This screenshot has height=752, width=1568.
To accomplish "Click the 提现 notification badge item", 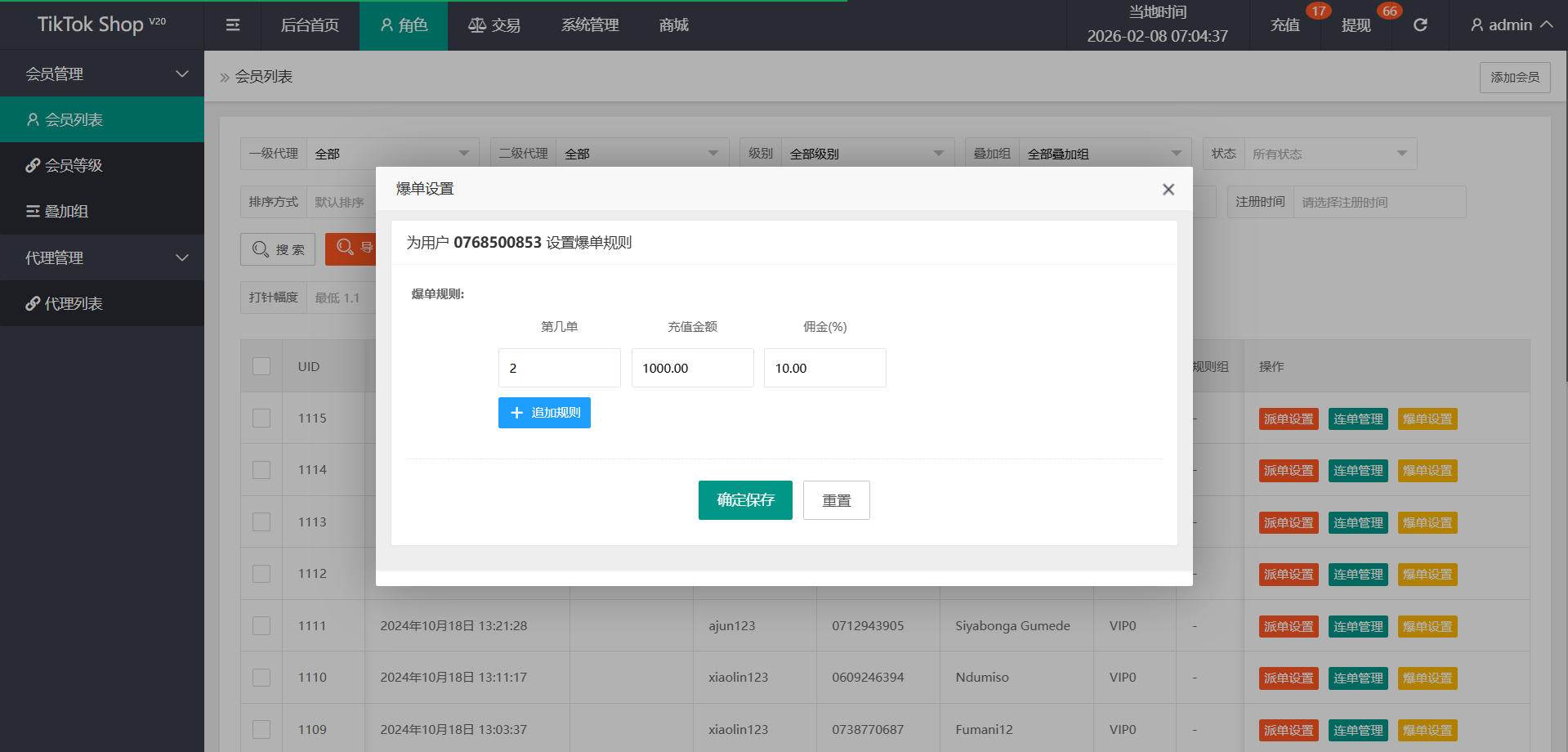I will point(1356,25).
